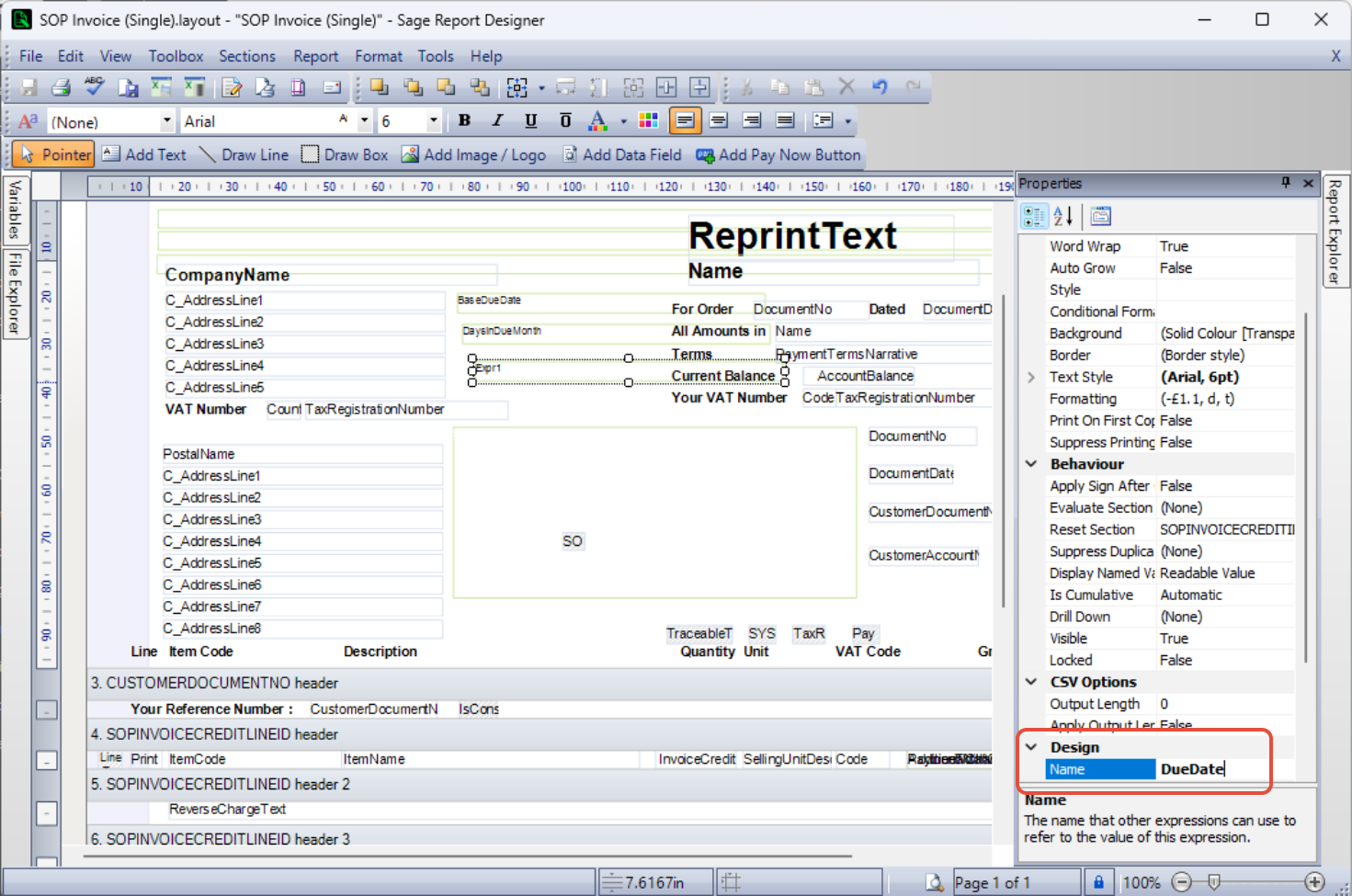
Task: Select the Pointer tool
Action: 54,154
